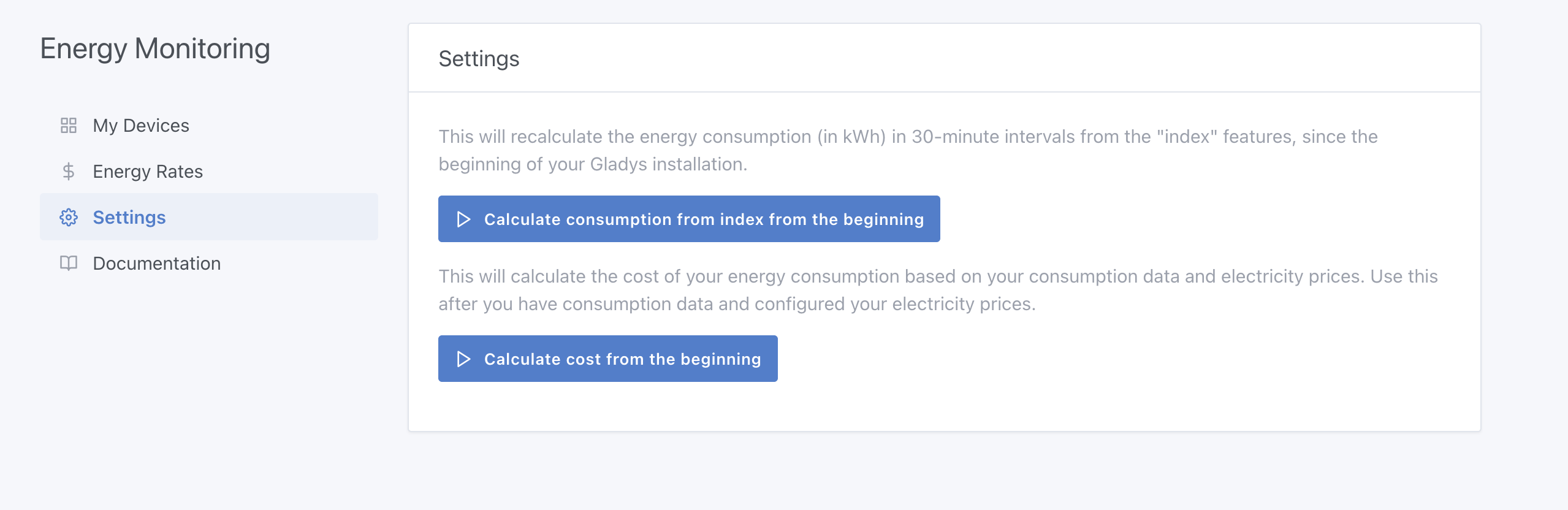Click the "Gladys installation" text
Screen dimensions: 1568x510
click(668, 164)
